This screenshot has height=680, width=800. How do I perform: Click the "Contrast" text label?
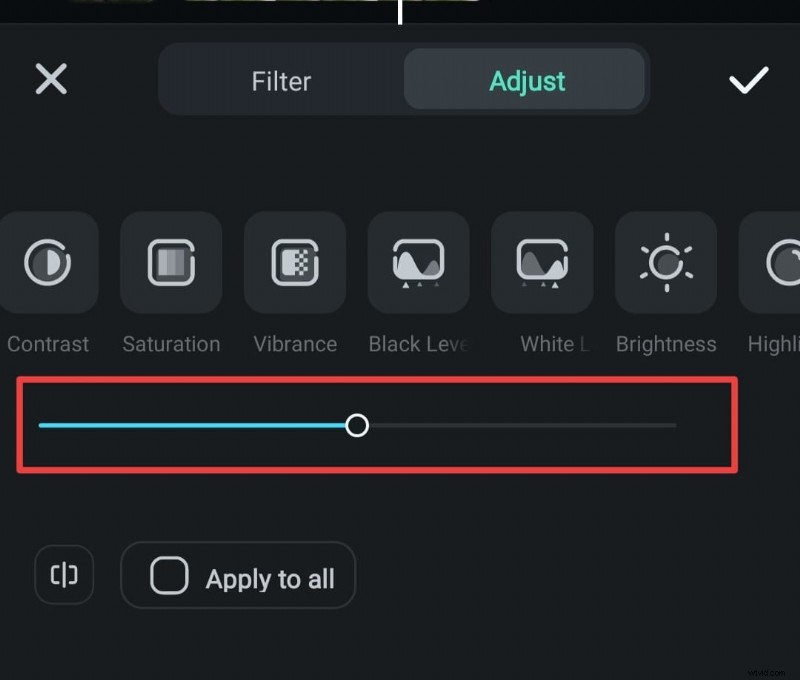pyautogui.click(x=48, y=344)
